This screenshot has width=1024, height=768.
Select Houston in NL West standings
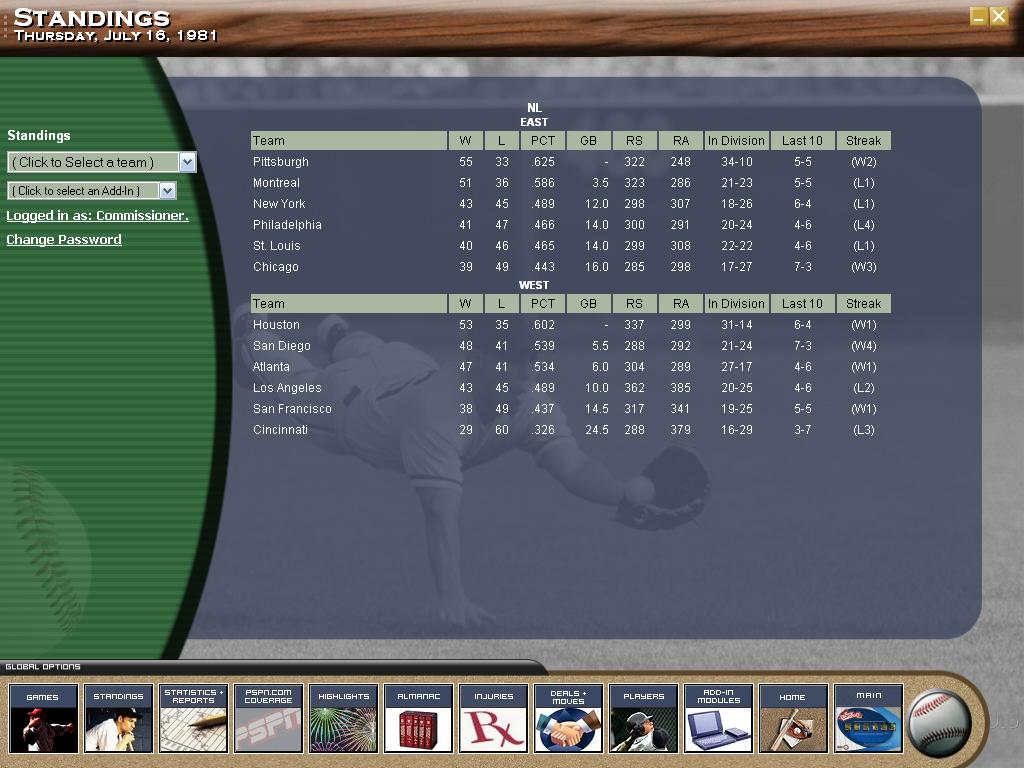coord(276,325)
